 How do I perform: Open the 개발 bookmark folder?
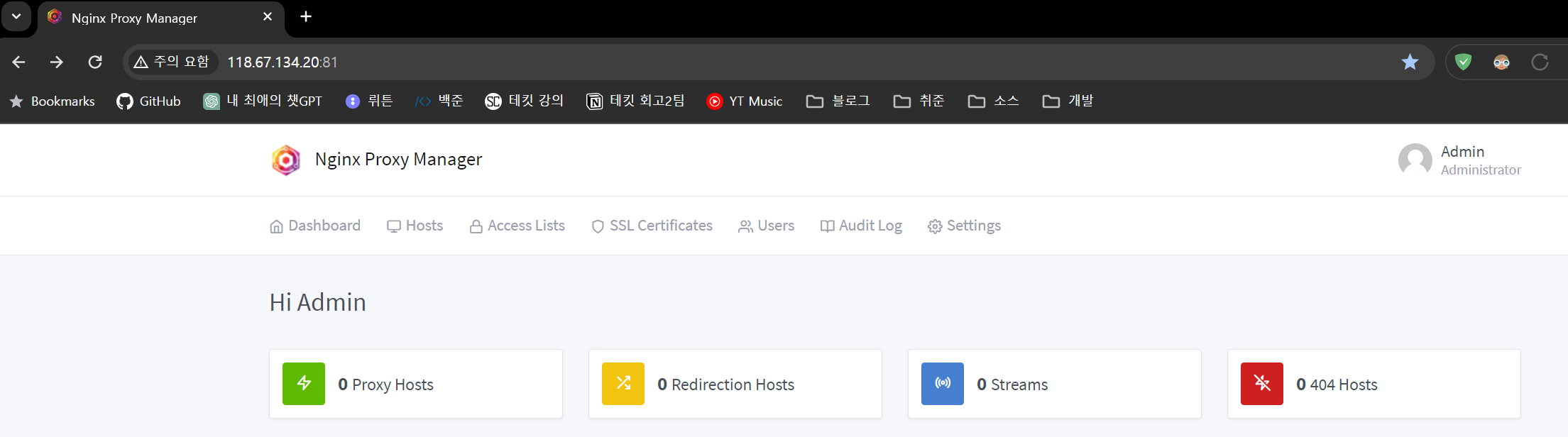click(1068, 101)
